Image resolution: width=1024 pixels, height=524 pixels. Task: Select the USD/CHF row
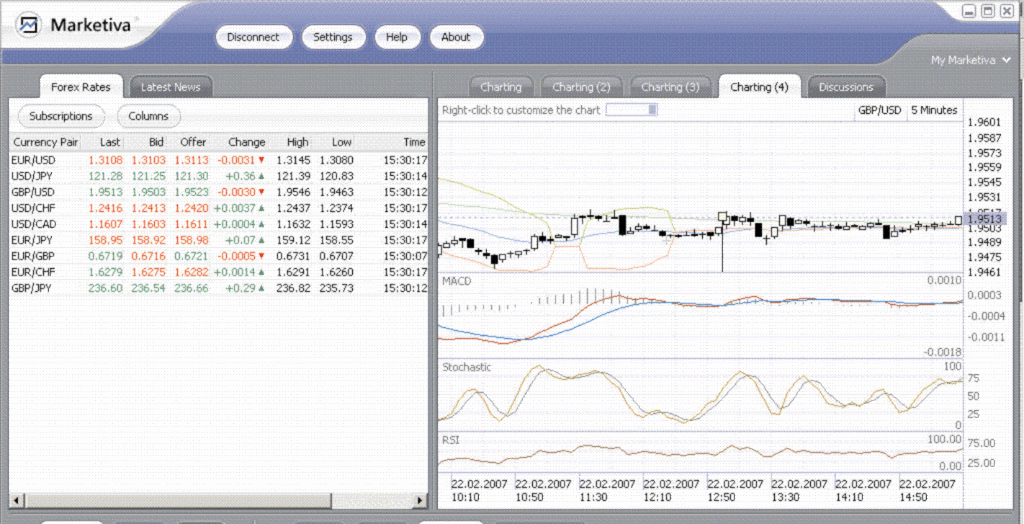click(x=219, y=208)
